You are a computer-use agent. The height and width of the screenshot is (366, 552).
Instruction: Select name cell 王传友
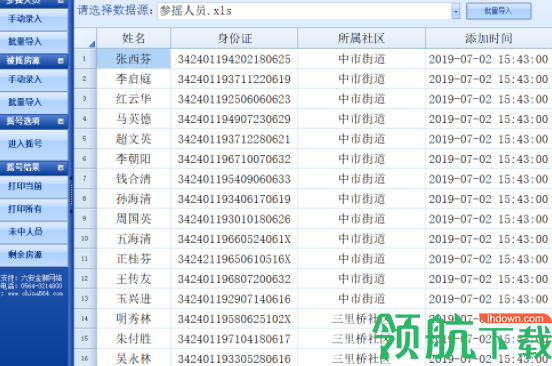[134, 279]
